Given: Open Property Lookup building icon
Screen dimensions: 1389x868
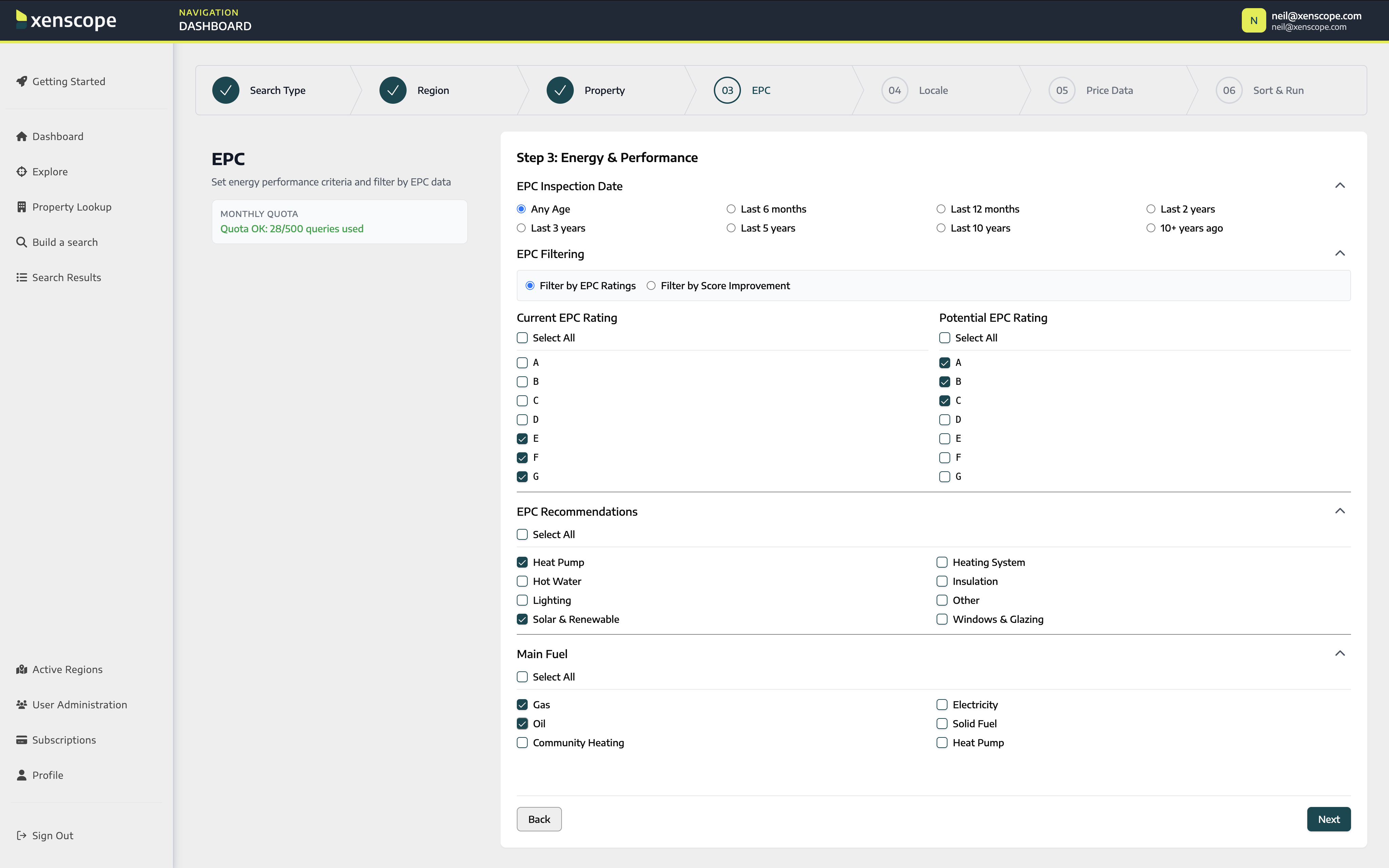Looking at the screenshot, I should (22, 207).
